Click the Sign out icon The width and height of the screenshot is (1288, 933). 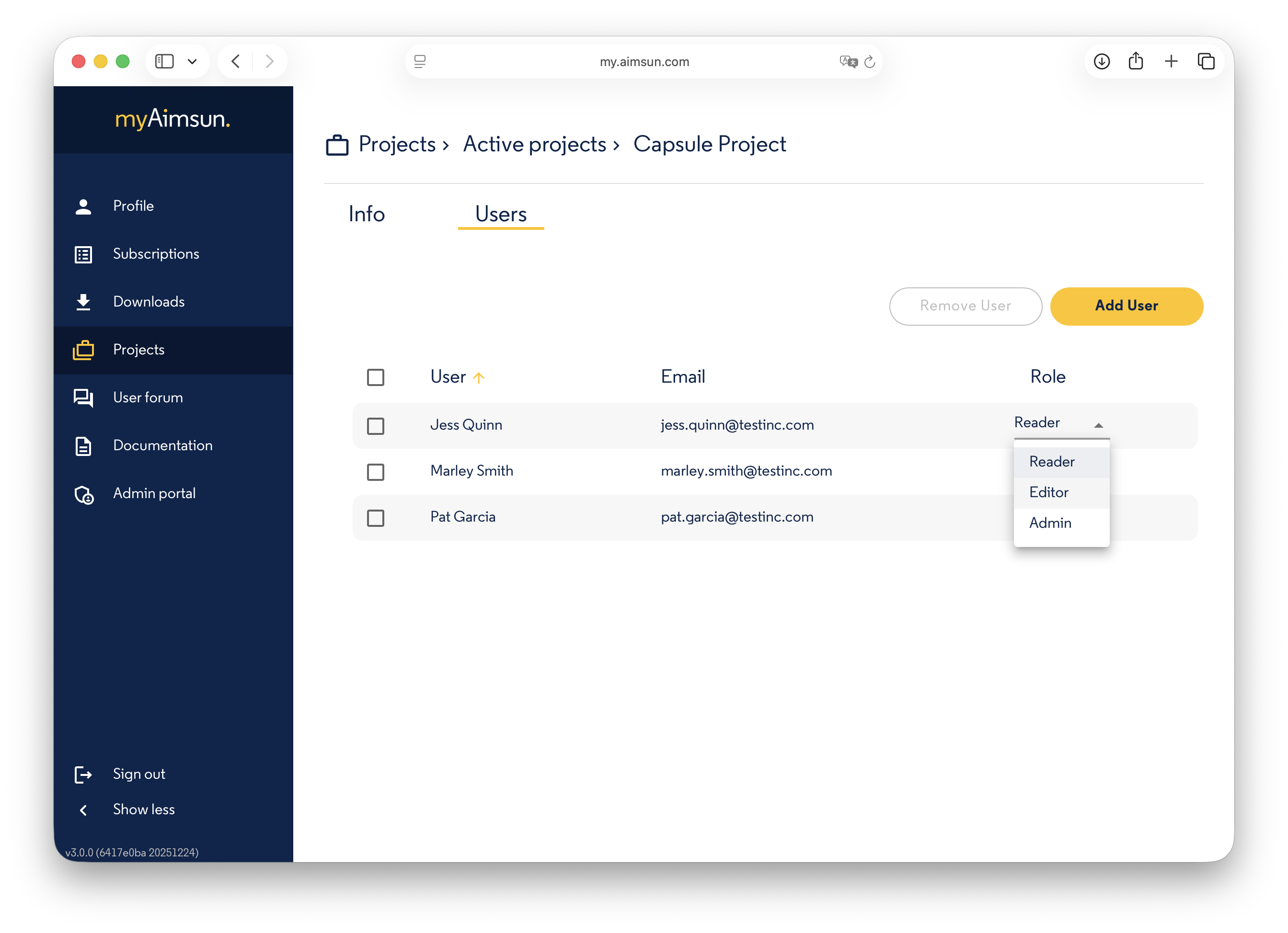pyautogui.click(x=83, y=774)
